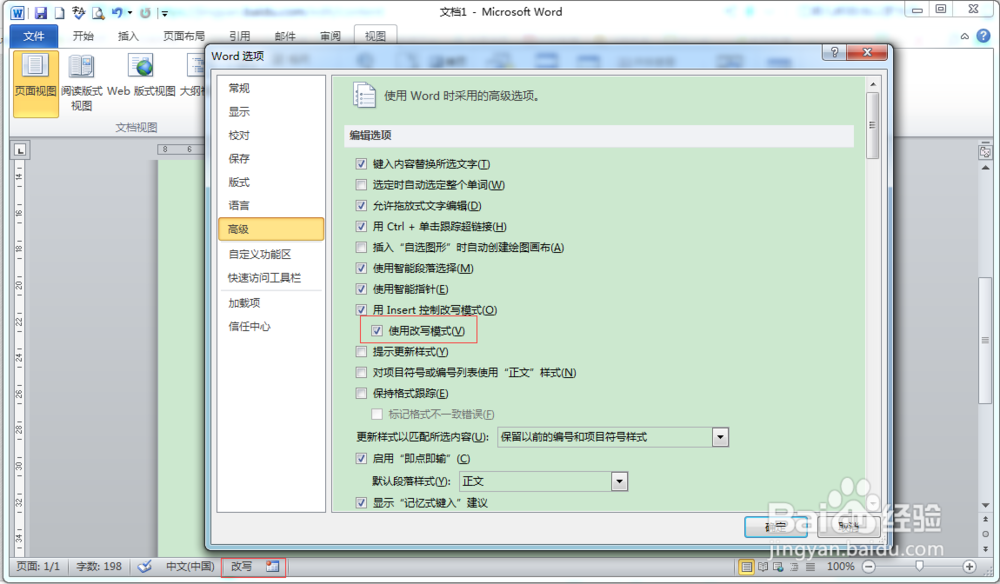Switch to the 审阅 ribbon tab
Screen dimensions: 1000x584
(330, 36)
